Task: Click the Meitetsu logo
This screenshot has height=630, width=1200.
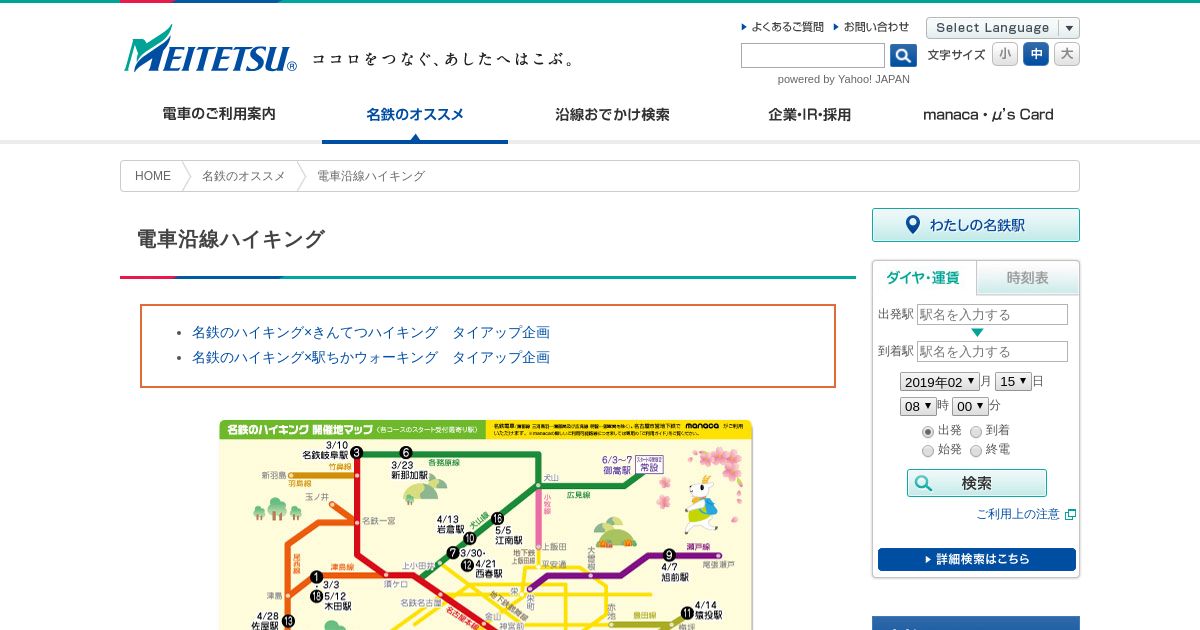Action: [x=210, y=50]
